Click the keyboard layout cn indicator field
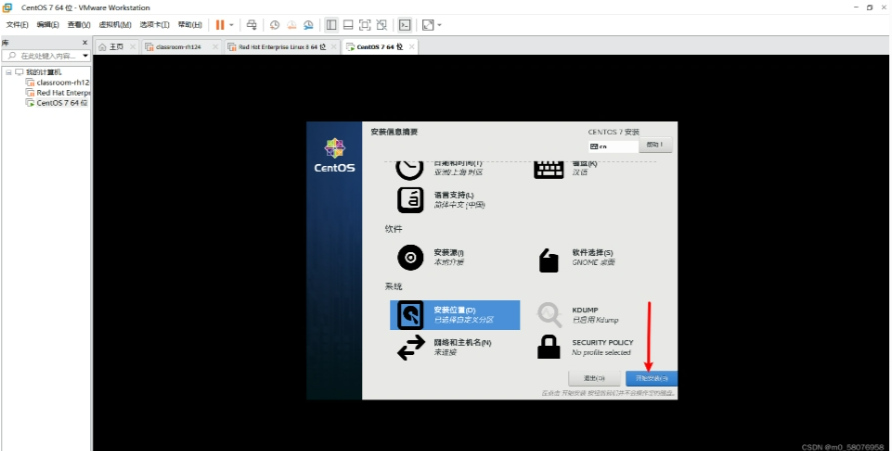The height and width of the screenshot is (451, 892). click(613, 146)
